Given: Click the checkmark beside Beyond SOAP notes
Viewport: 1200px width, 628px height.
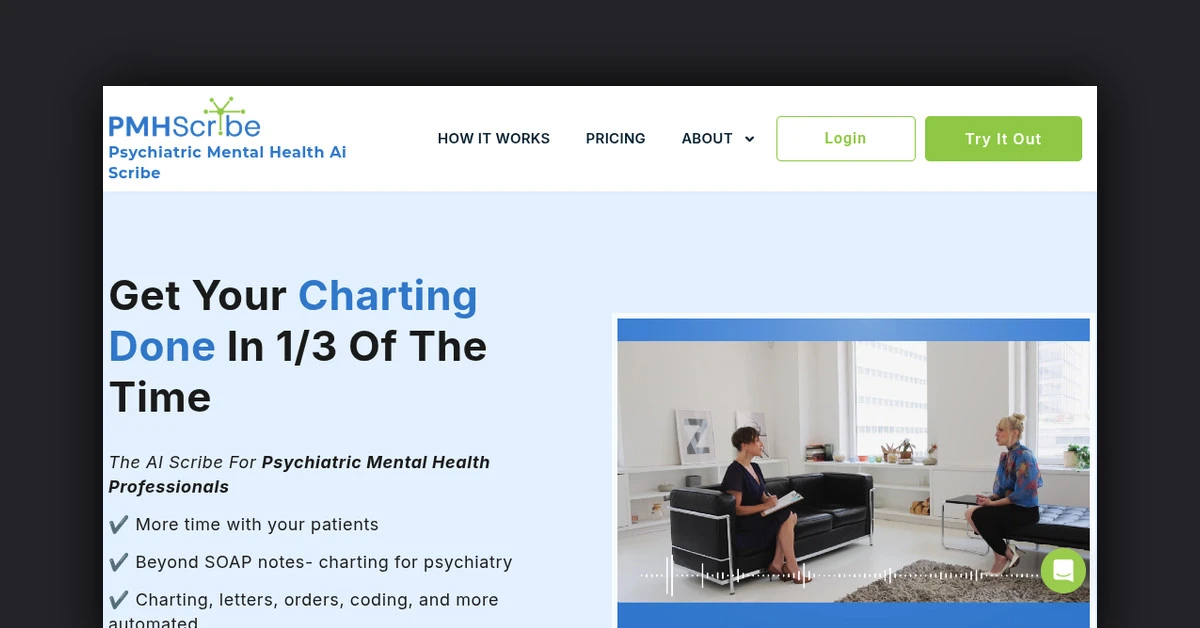Looking at the screenshot, I should [x=119, y=562].
